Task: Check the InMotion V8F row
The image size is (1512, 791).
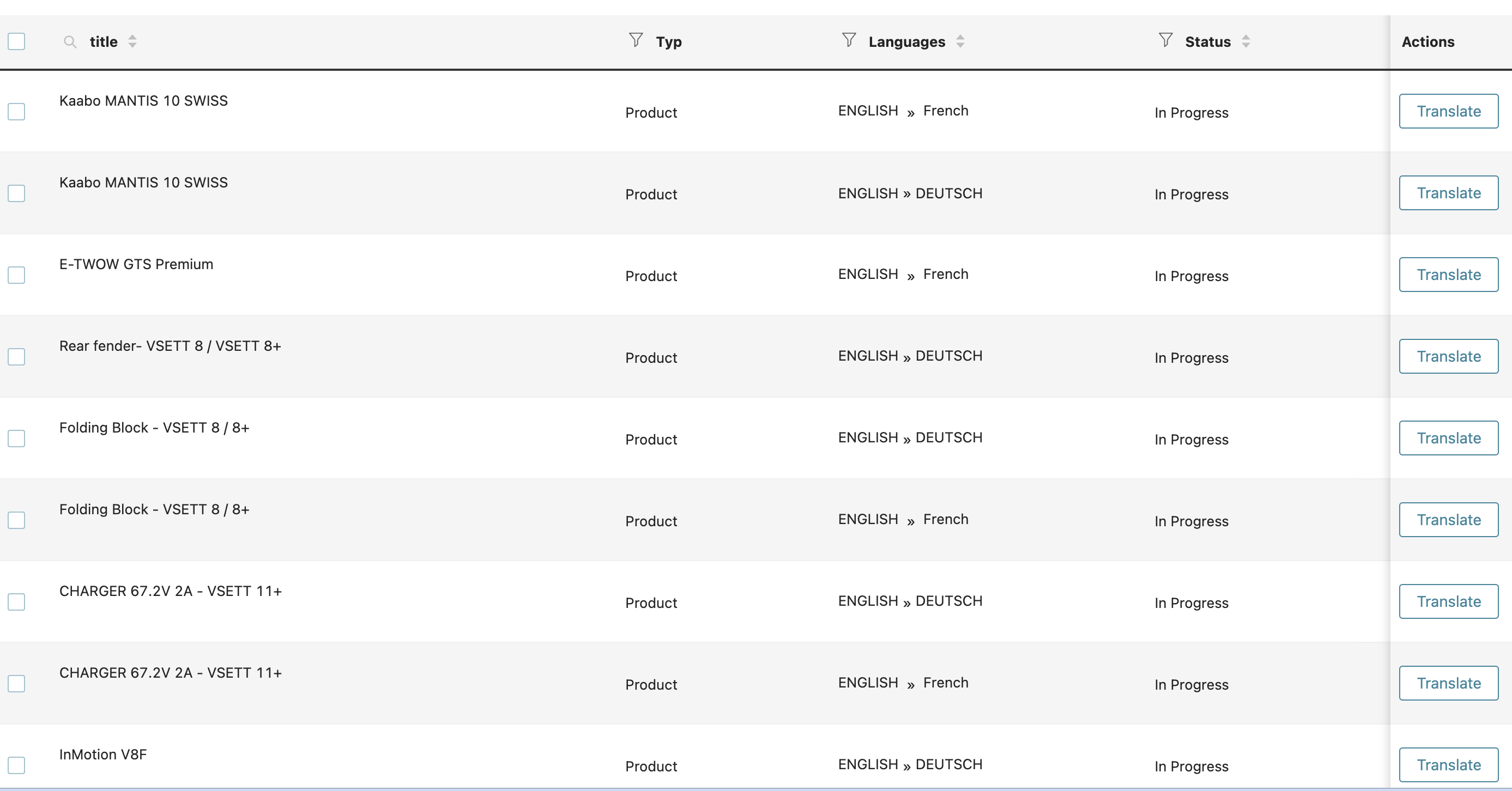Action: (16, 765)
